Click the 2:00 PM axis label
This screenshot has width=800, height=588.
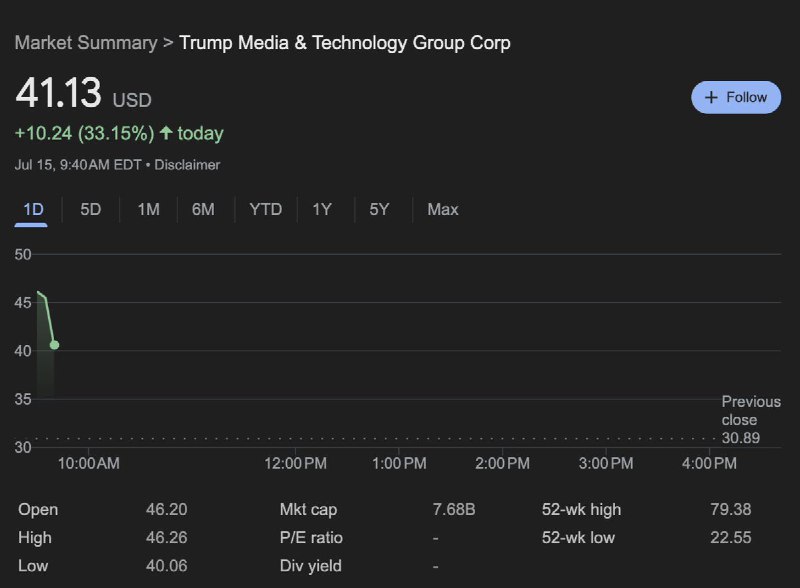click(x=502, y=463)
